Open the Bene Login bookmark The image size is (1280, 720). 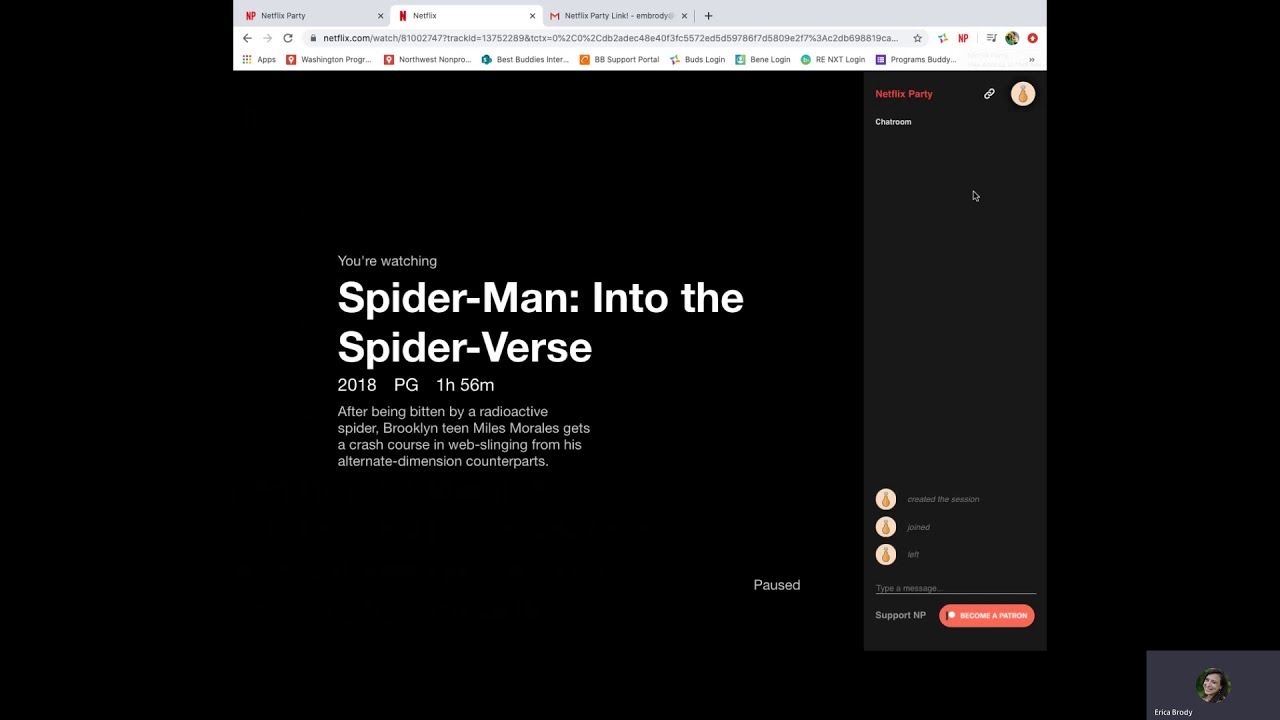(x=763, y=60)
